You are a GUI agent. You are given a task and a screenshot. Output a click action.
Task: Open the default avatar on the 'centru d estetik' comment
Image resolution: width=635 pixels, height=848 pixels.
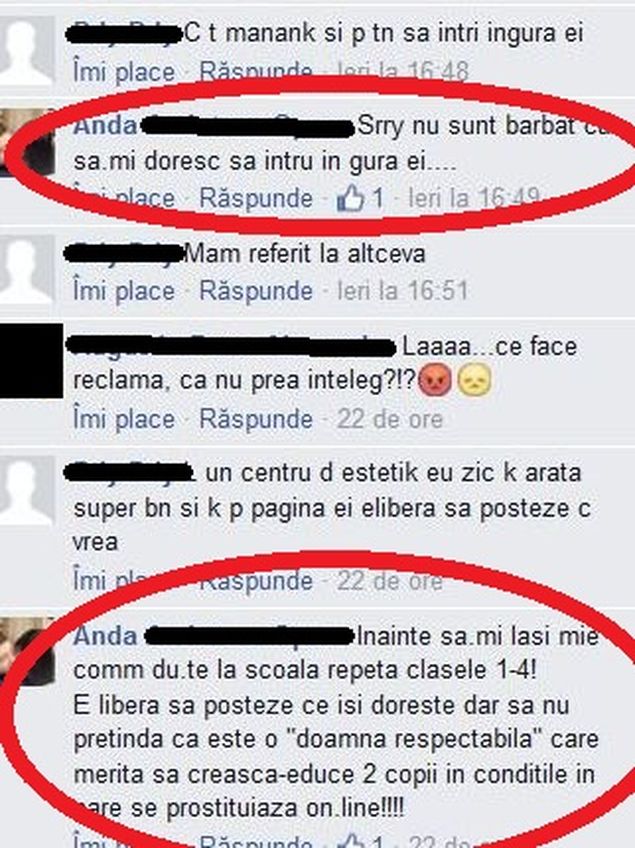(x=27, y=491)
